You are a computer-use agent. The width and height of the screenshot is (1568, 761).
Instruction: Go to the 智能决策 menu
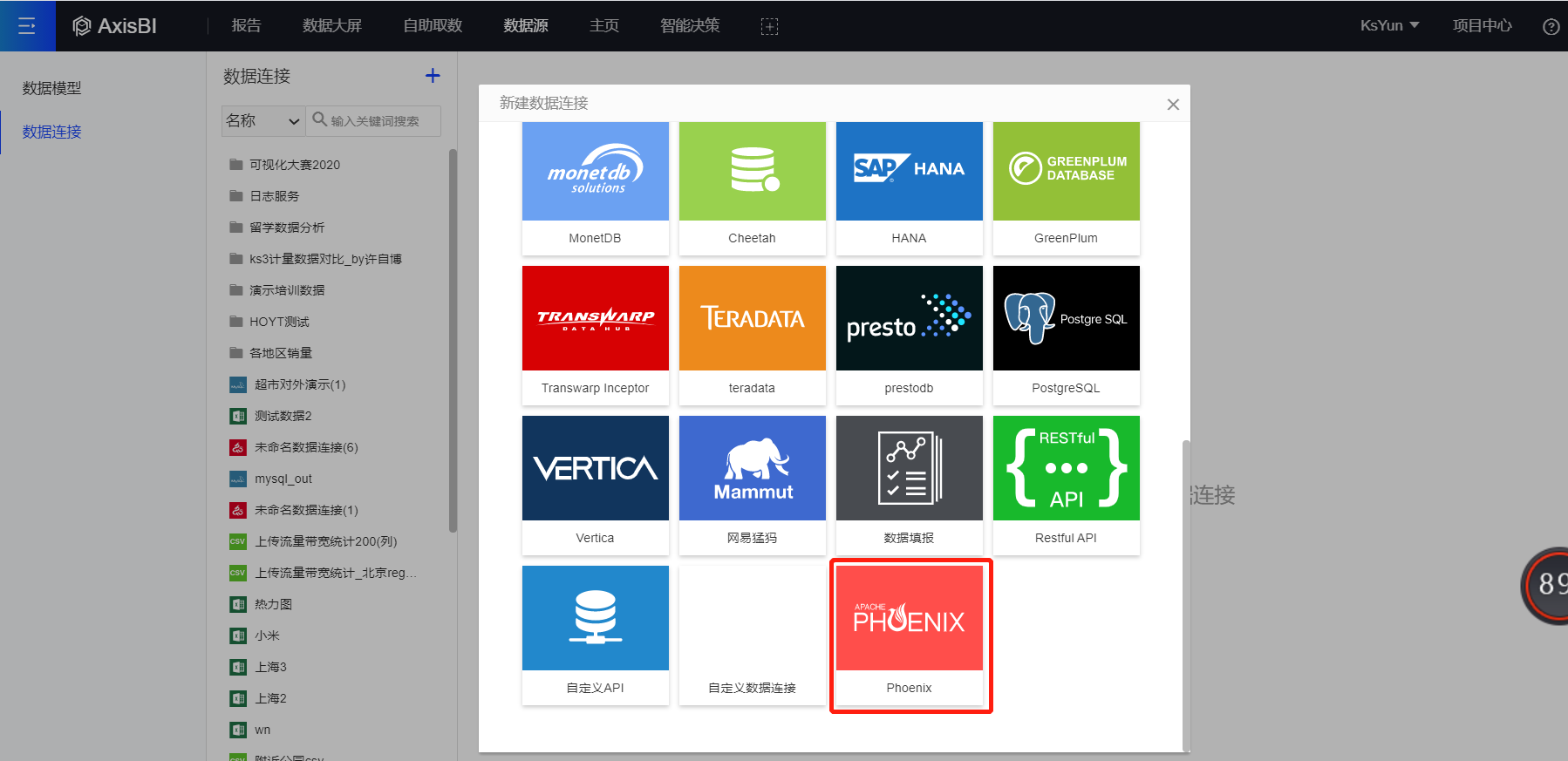[690, 25]
